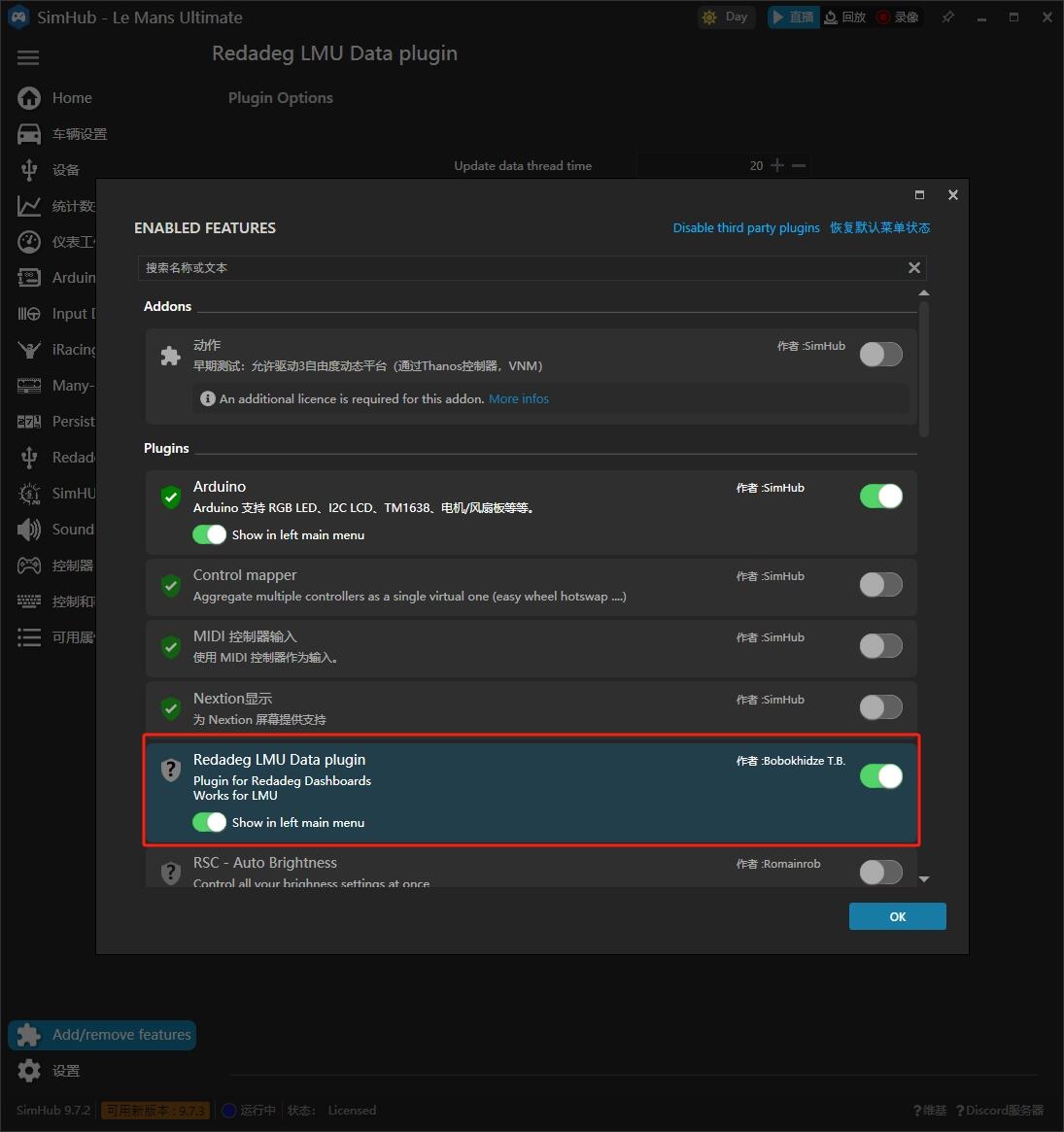Click Disable third party plugins link
Image resolution: width=1064 pixels, height=1132 pixels.
(746, 228)
